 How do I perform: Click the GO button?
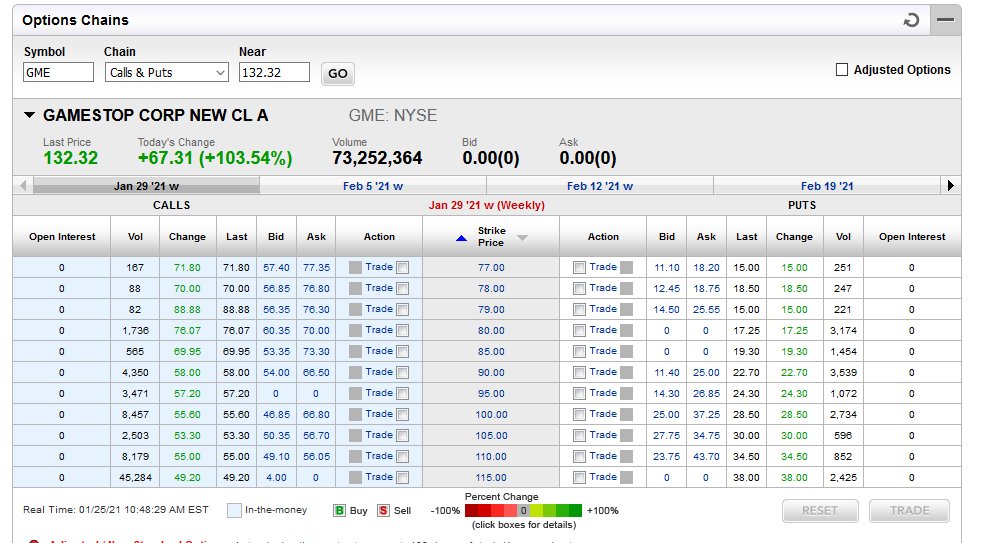click(338, 73)
